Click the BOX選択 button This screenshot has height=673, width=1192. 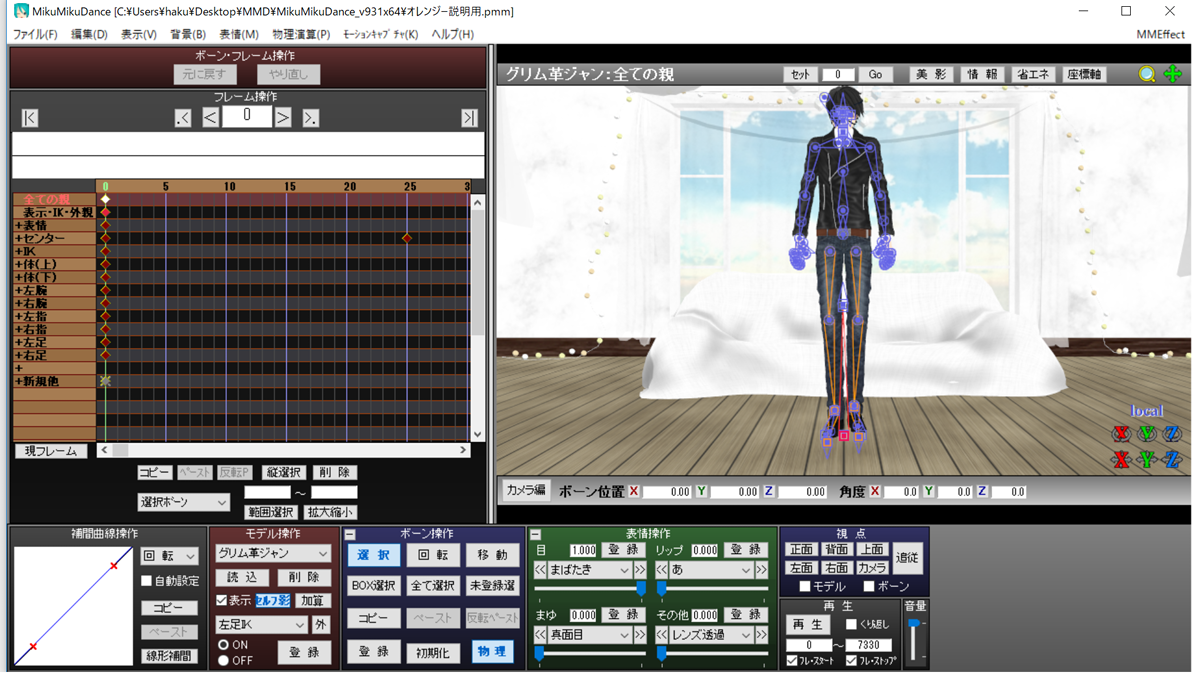pos(373,585)
